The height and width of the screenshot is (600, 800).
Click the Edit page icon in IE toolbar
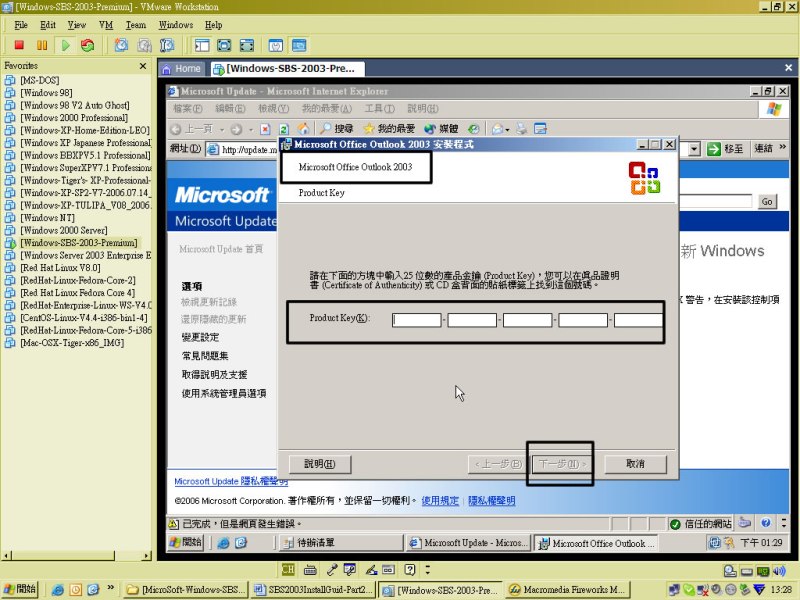pyautogui.click(x=540, y=129)
